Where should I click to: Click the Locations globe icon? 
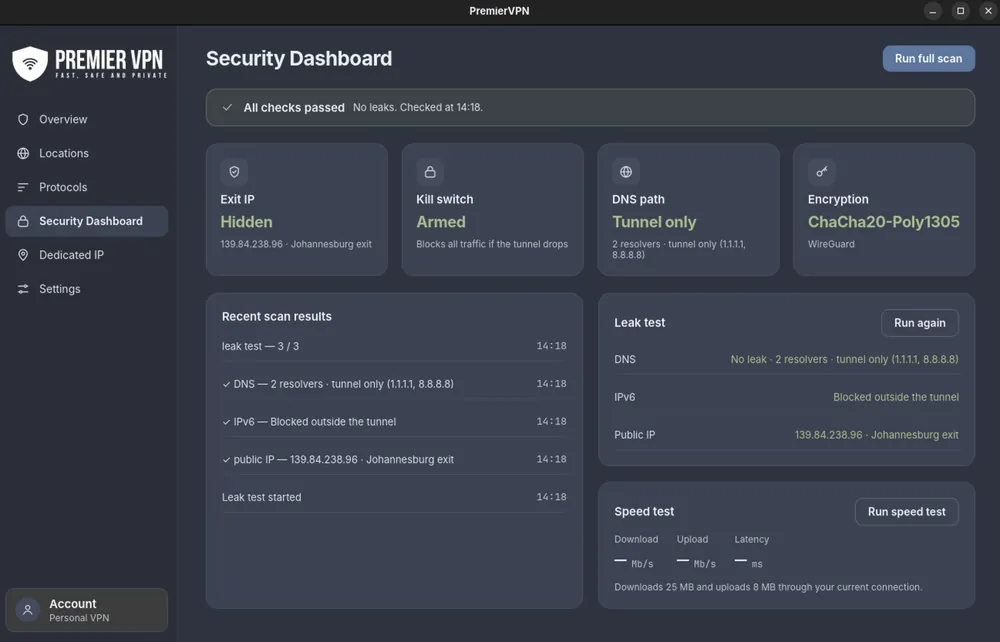[x=23, y=153]
